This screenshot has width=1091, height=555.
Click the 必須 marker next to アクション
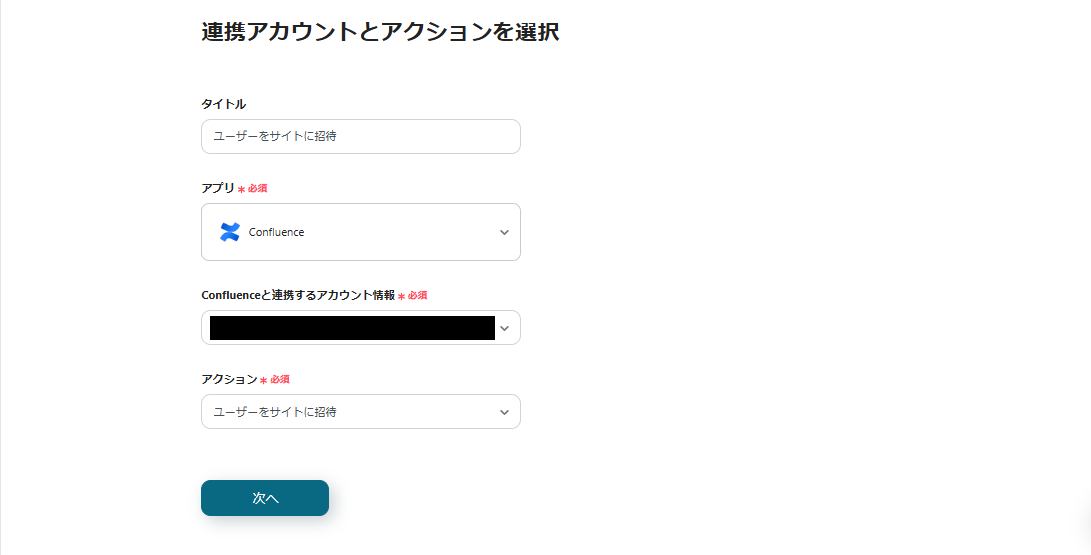[280, 380]
